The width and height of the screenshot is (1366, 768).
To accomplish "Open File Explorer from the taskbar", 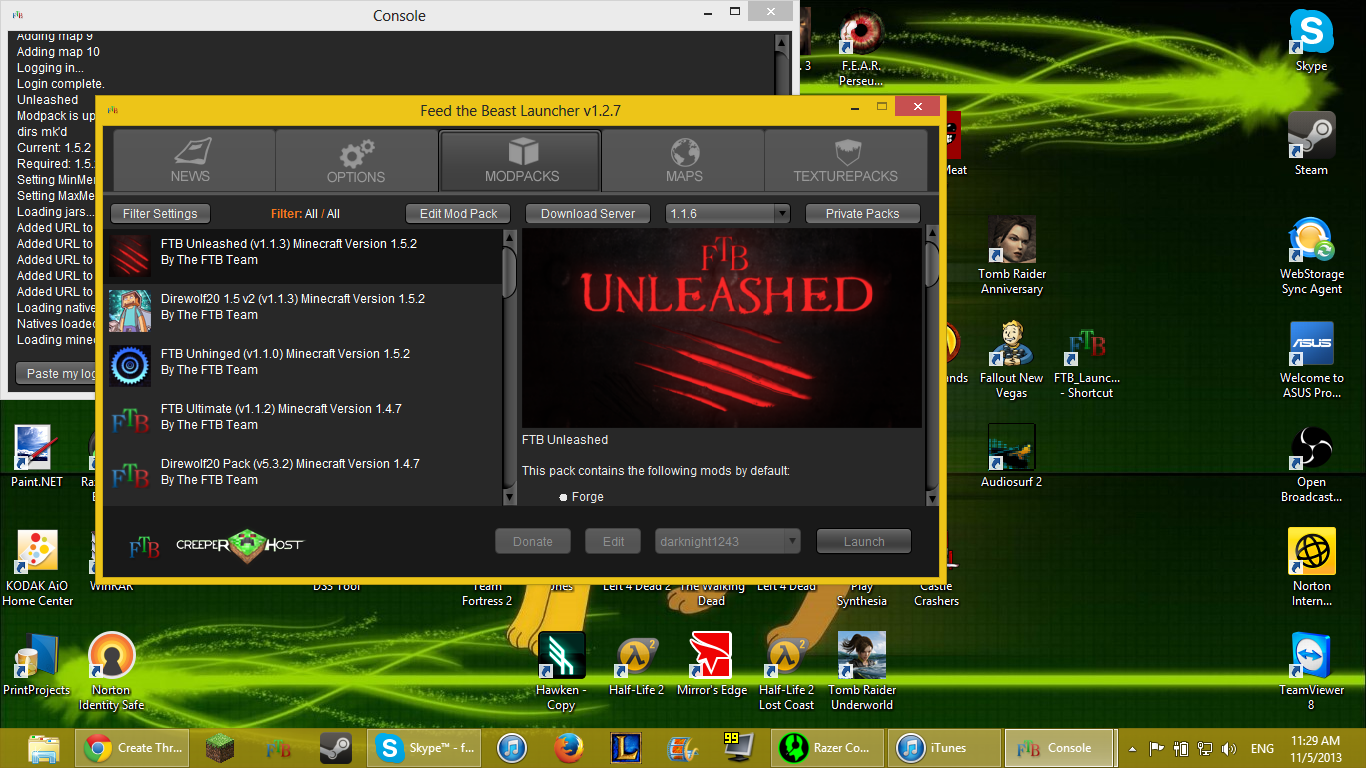I will point(44,748).
